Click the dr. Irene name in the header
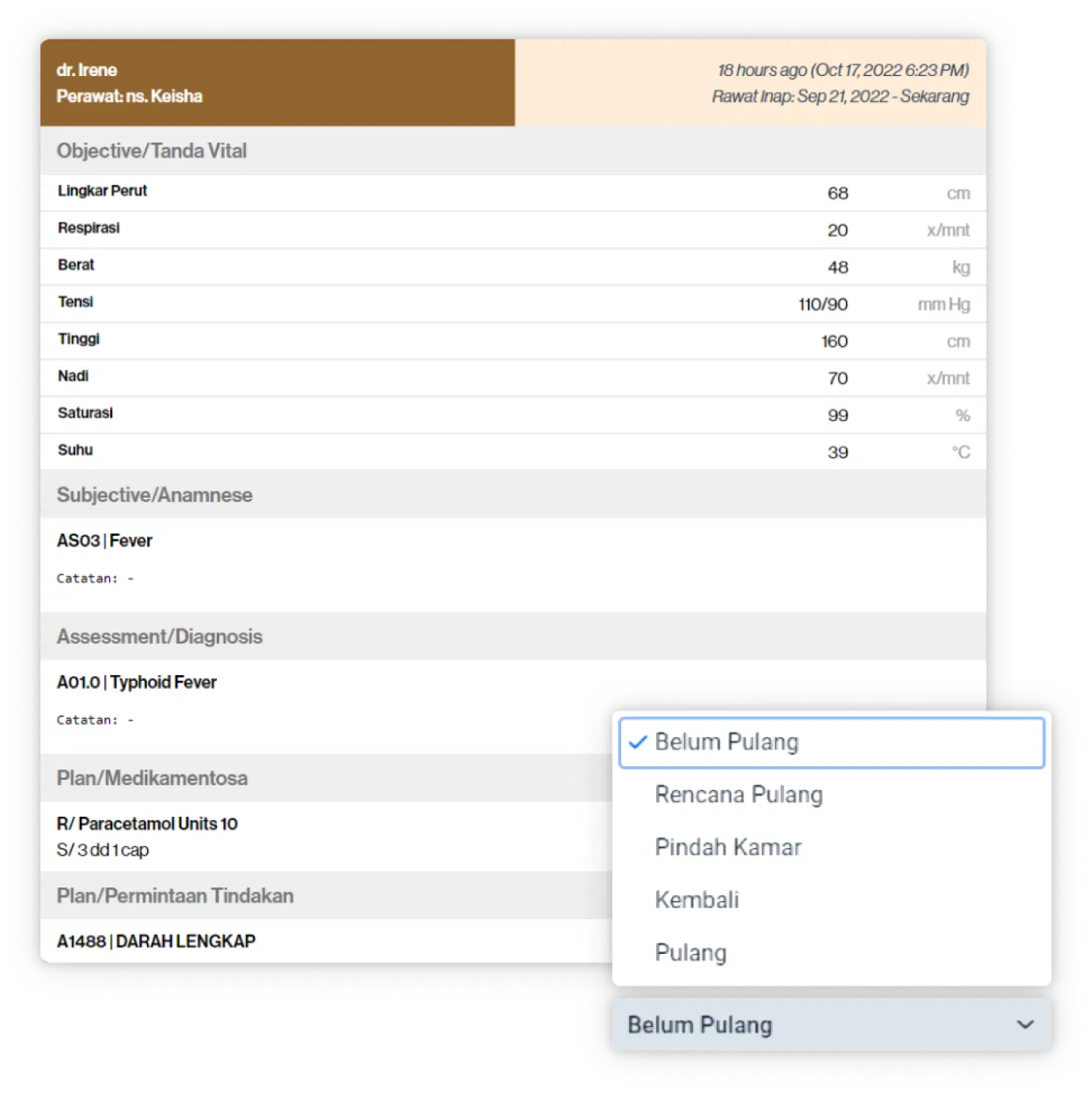Screen dimensions: 1092x1094 [x=86, y=70]
